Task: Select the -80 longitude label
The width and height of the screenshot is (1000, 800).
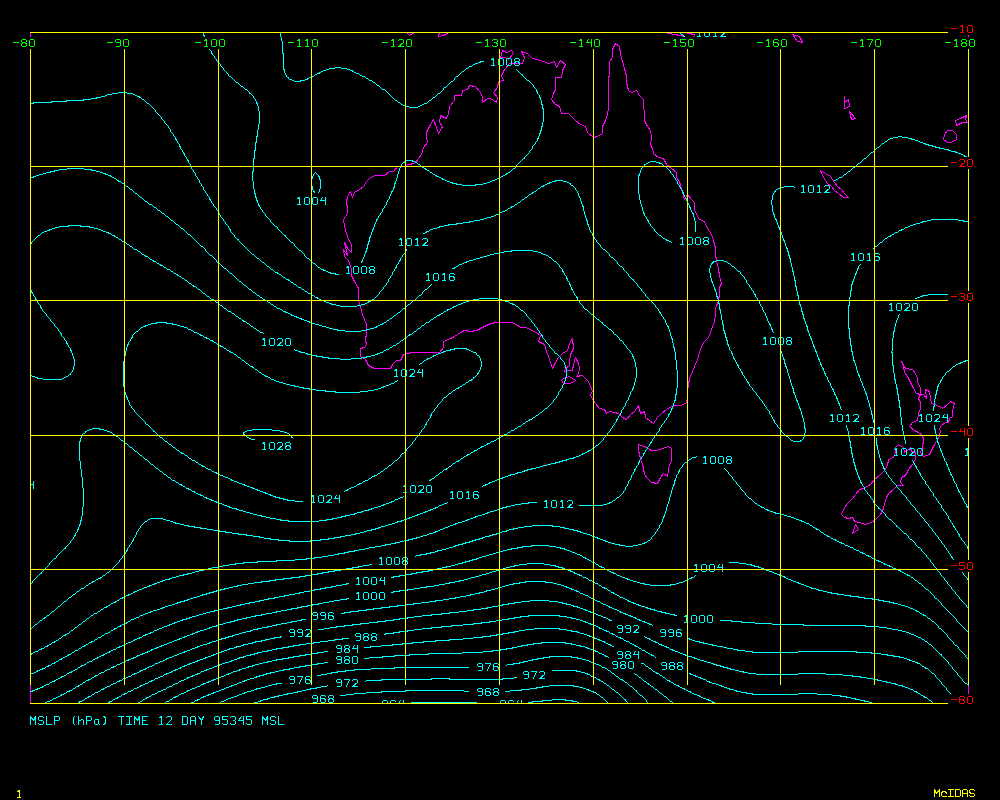Action: click(x=24, y=43)
